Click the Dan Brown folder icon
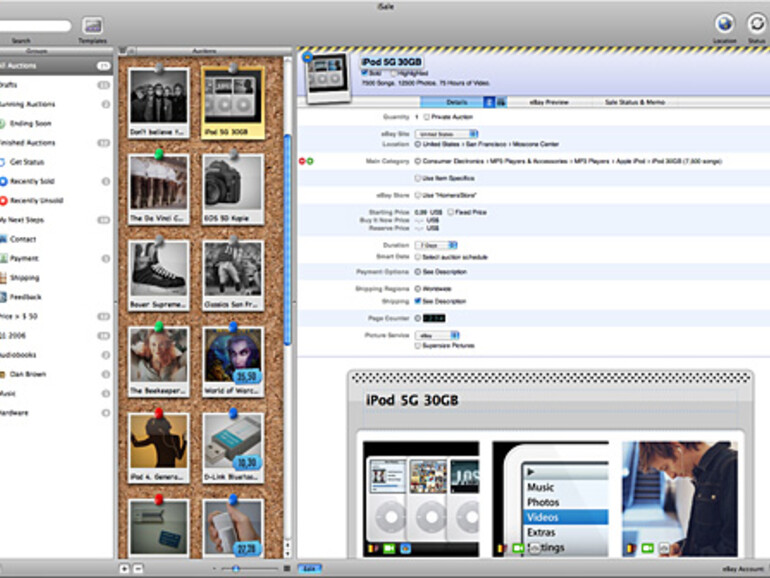 (x=2, y=374)
